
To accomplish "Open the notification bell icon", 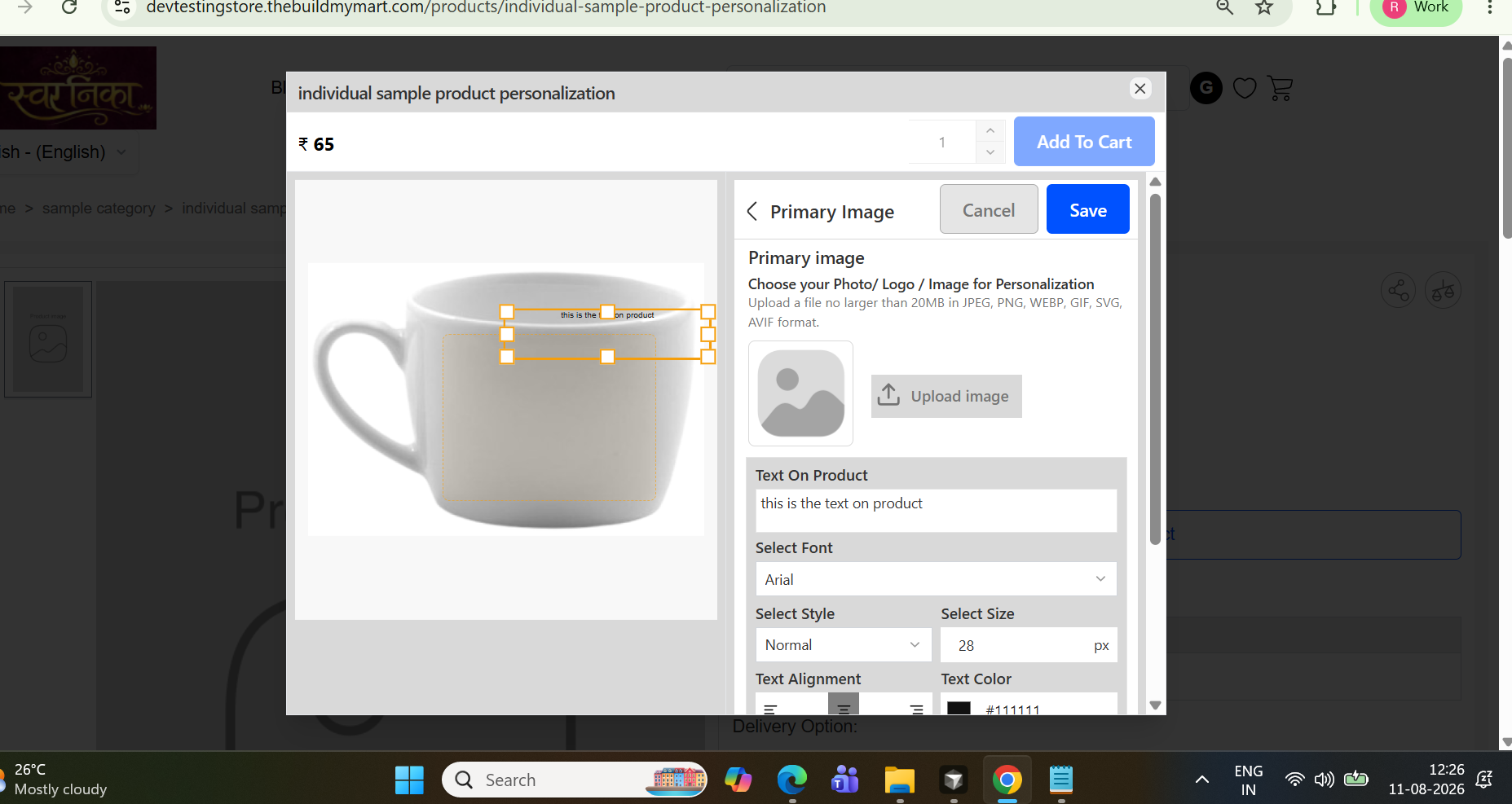I will (x=1484, y=780).
